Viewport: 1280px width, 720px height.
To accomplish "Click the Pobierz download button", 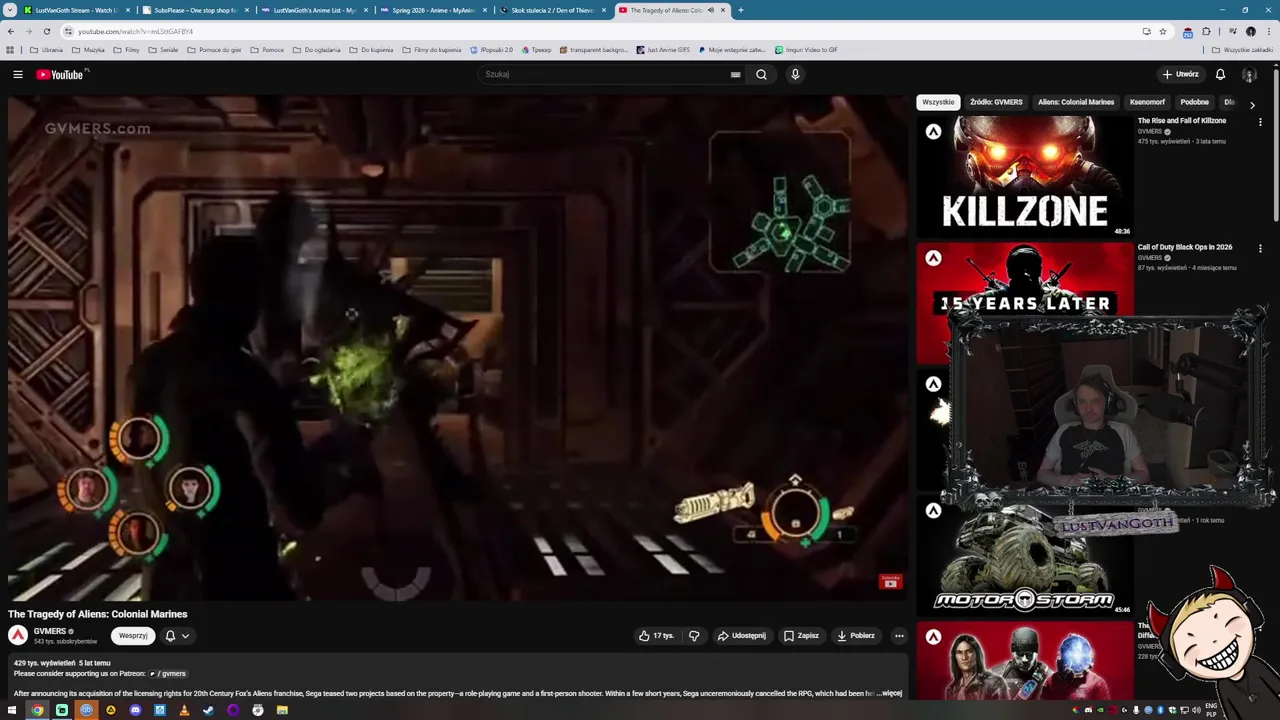I will click(856, 635).
